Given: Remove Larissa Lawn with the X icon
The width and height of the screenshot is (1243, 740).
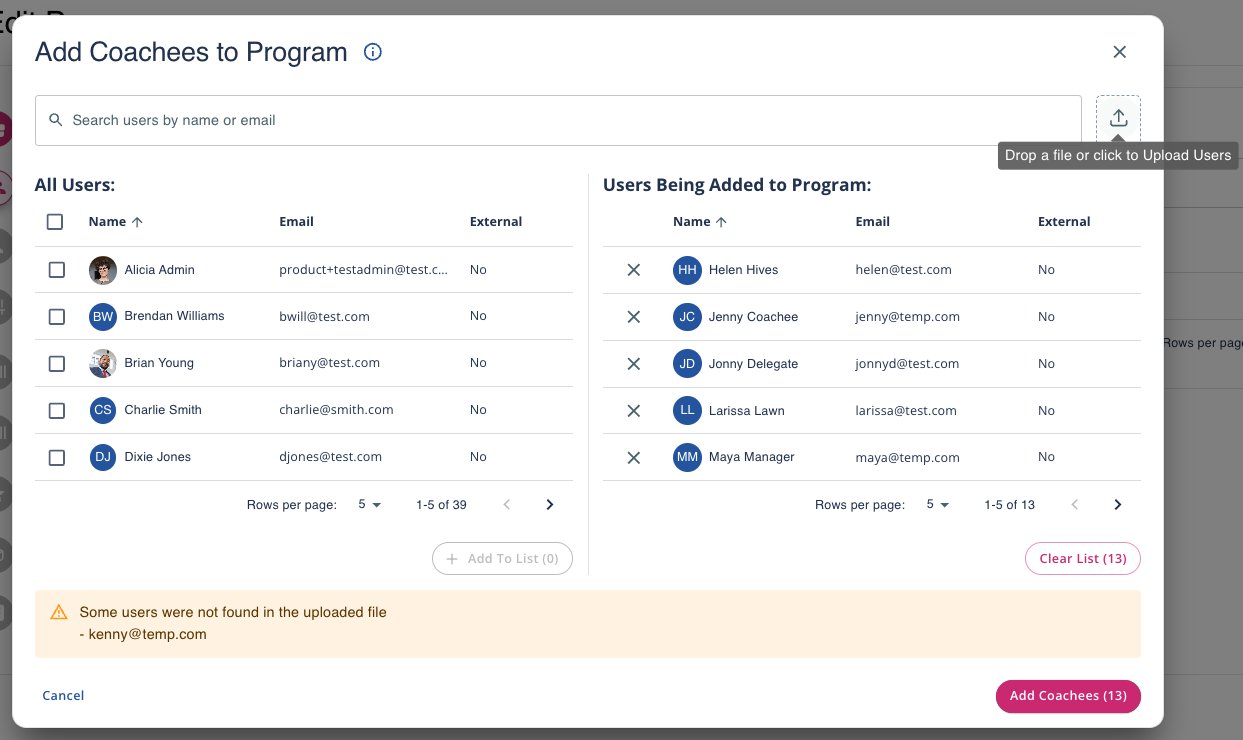Looking at the screenshot, I should [x=633, y=411].
